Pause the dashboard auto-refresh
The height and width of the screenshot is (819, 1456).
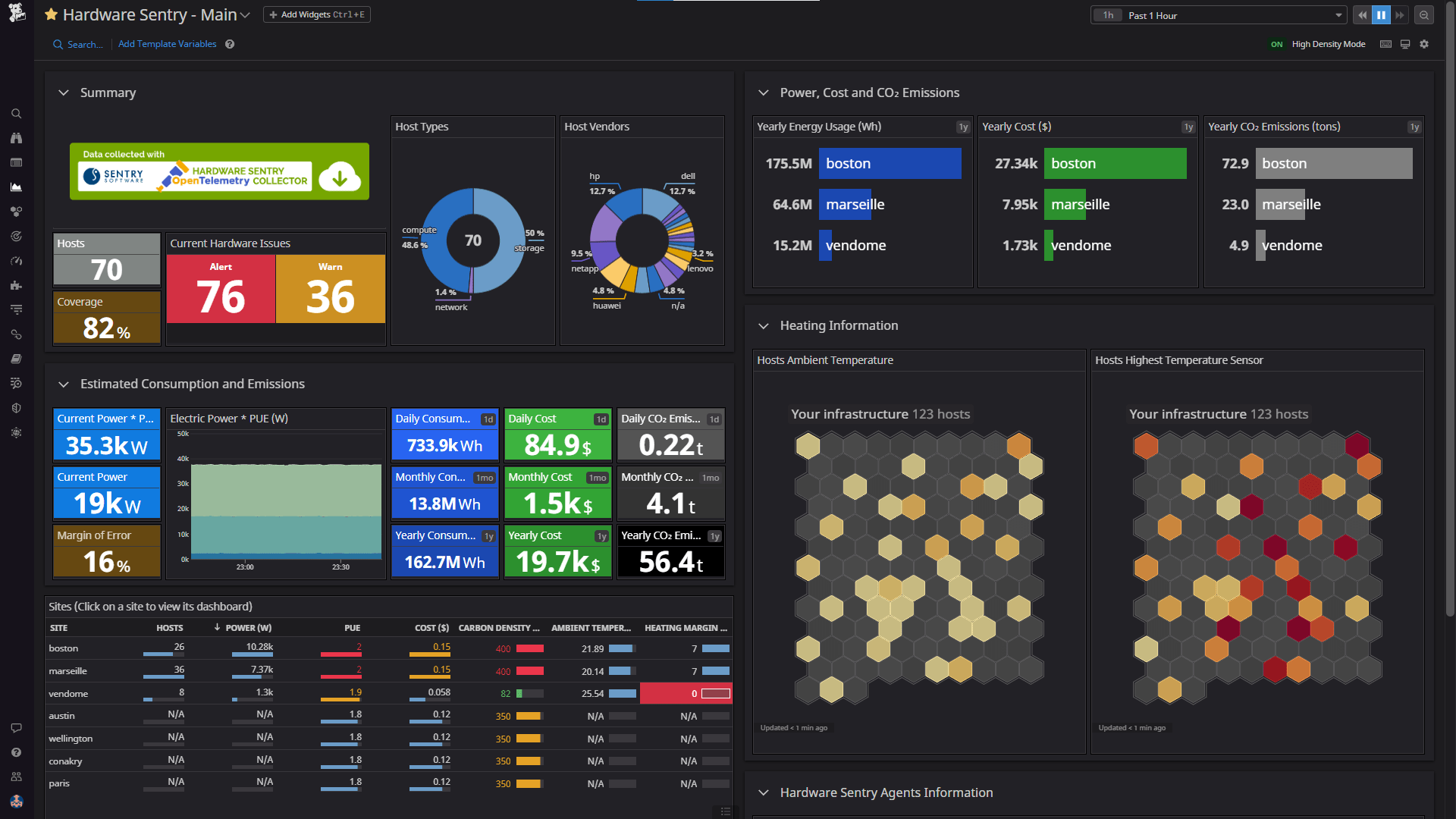1381,14
